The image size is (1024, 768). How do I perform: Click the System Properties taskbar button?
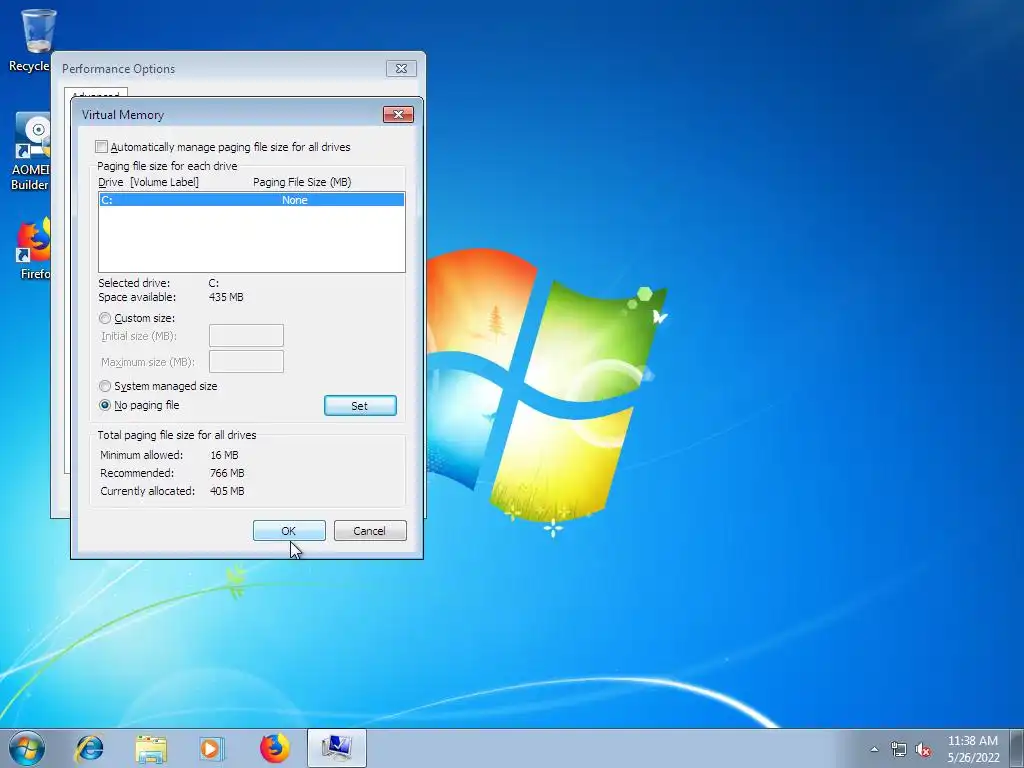coord(336,748)
